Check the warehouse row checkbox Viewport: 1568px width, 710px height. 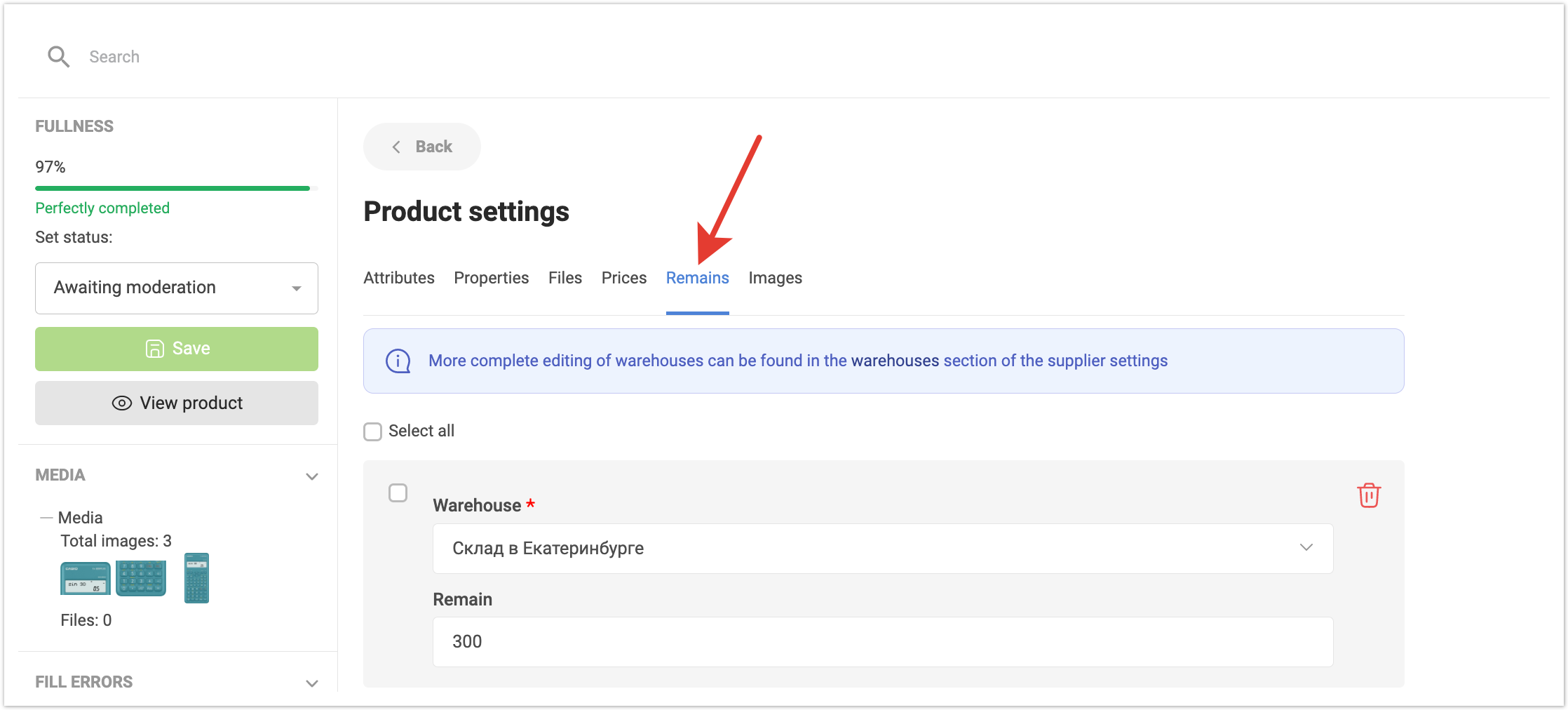coord(398,493)
